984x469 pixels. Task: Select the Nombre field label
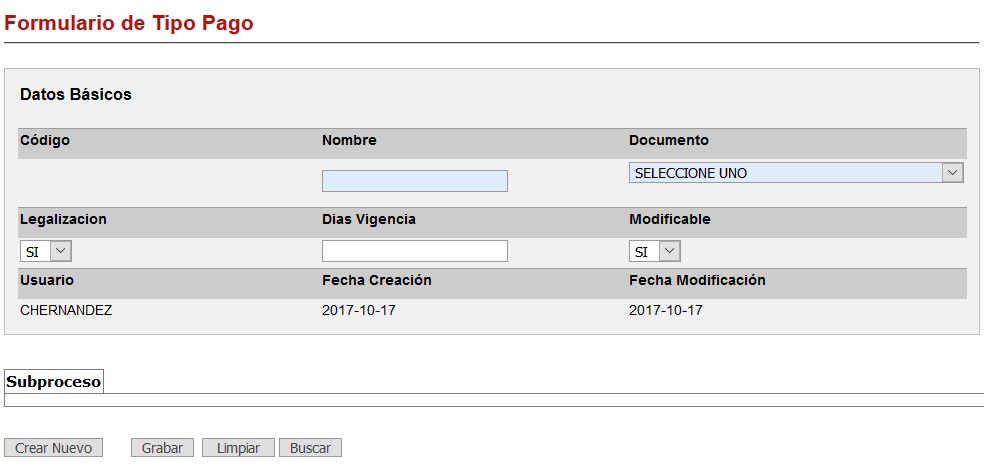[x=349, y=140]
